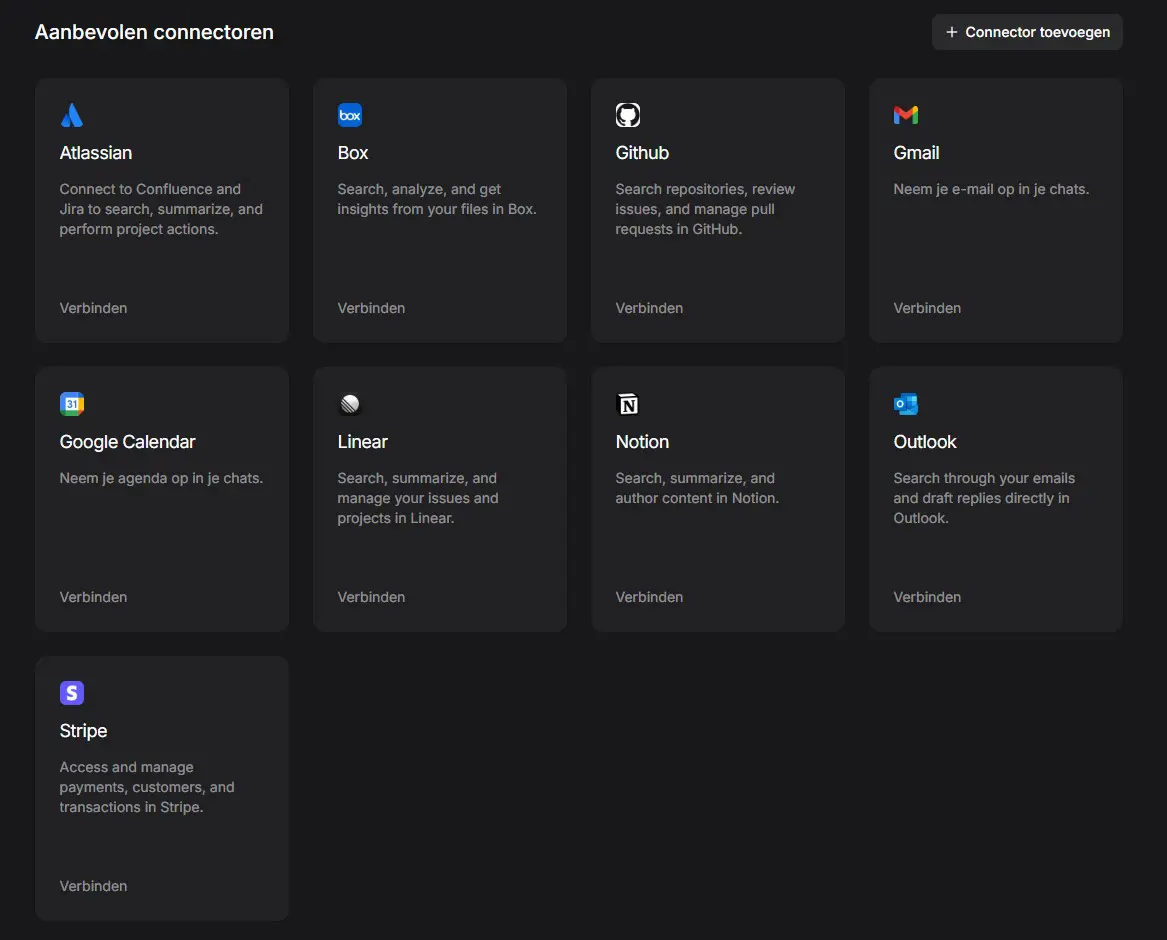Click the Linear logo icon
The image size is (1167, 940).
pos(350,404)
